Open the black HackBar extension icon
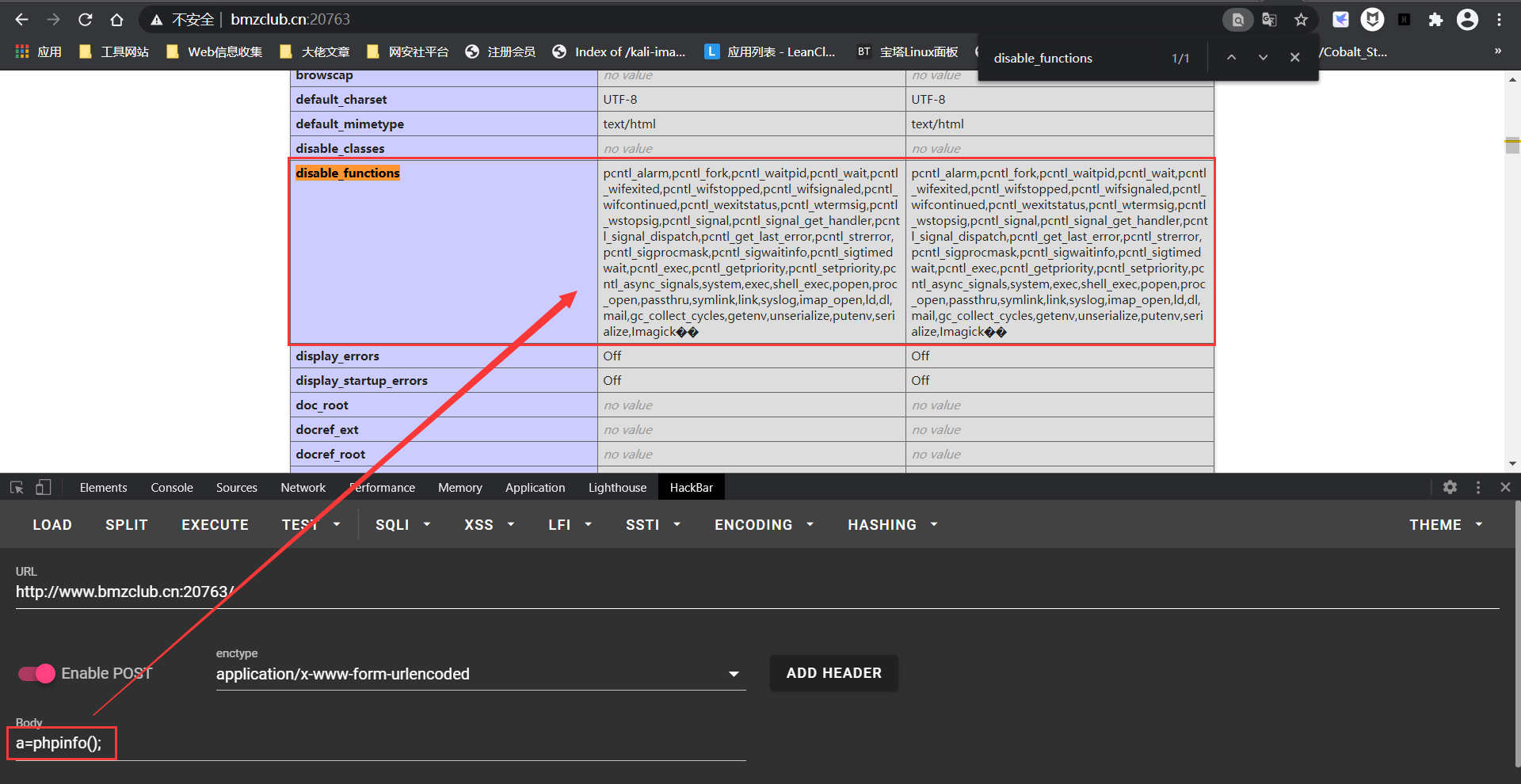1521x784 pixels. pos(1404,20)
